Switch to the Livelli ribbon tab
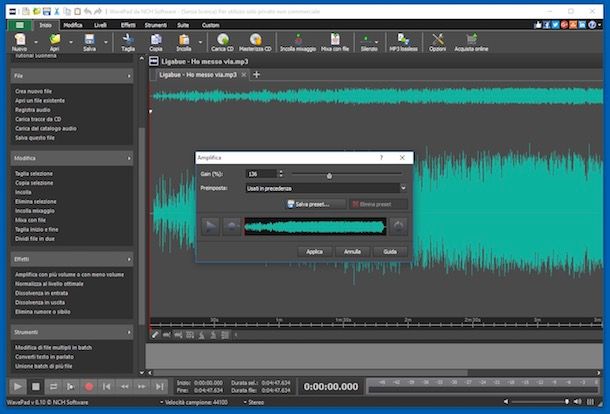This screenshot has height=414, width=610. pos(100,25)
